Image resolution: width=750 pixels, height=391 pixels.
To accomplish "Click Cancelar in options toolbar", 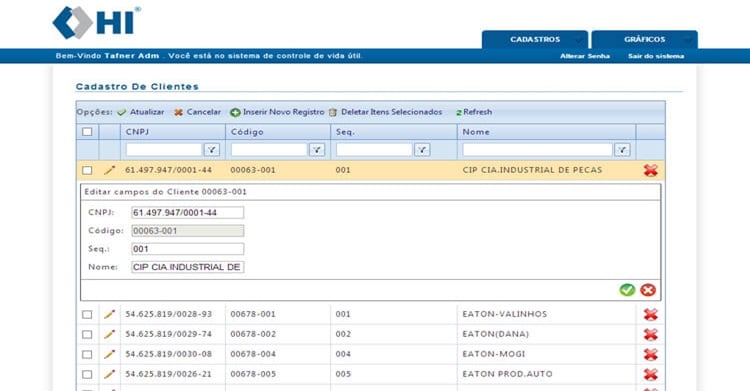I will 198,112.
